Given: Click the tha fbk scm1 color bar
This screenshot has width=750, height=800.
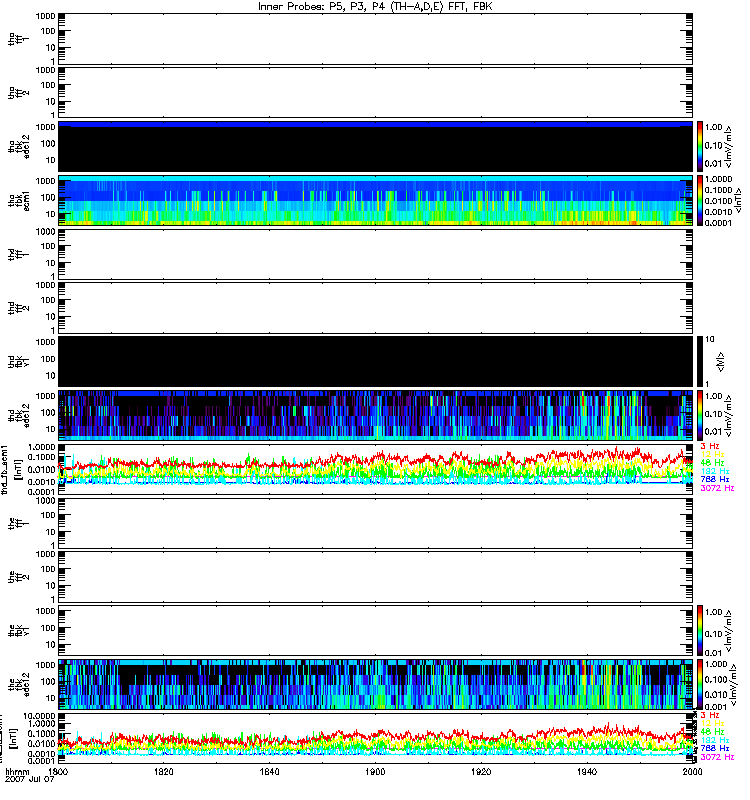Looking at the screenshot, I should pyautogui.click(x=700, y=200).
